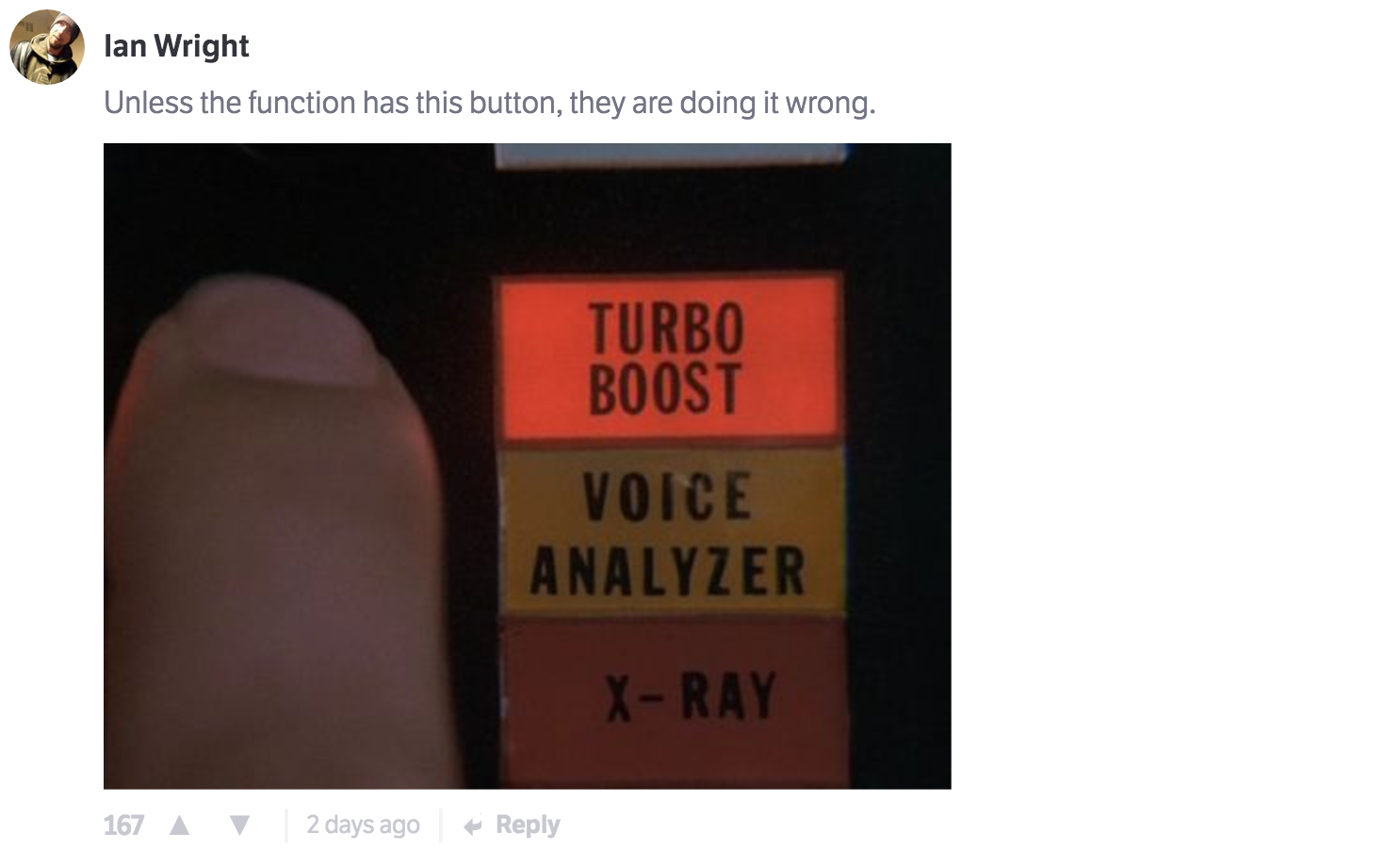This screenshot has width=1400, height=865.
Task: Click the divider between votes and timestamp
Action: [286, 825]
